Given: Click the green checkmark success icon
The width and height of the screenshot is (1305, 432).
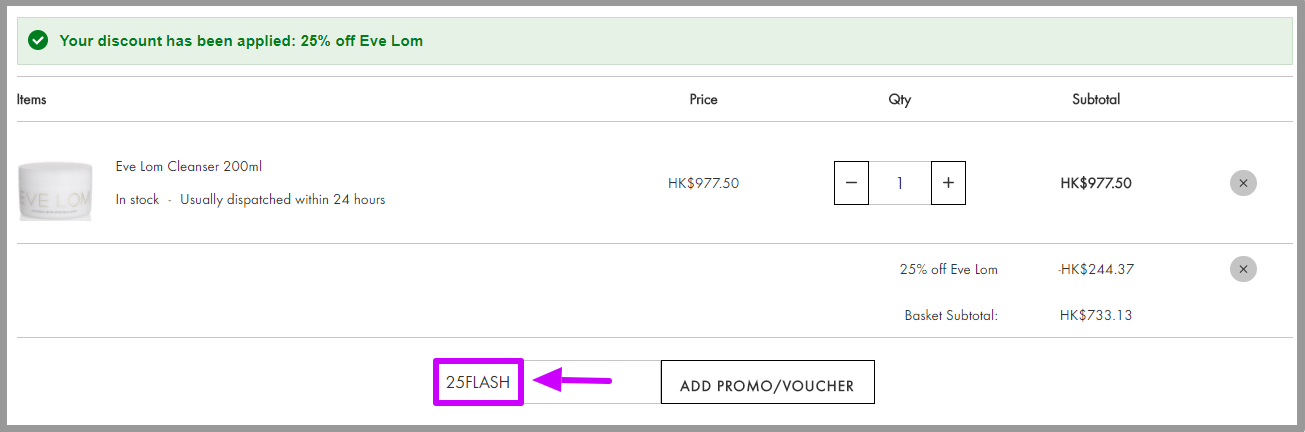Looking at the screenshot, I should click(x=39, y=41).
